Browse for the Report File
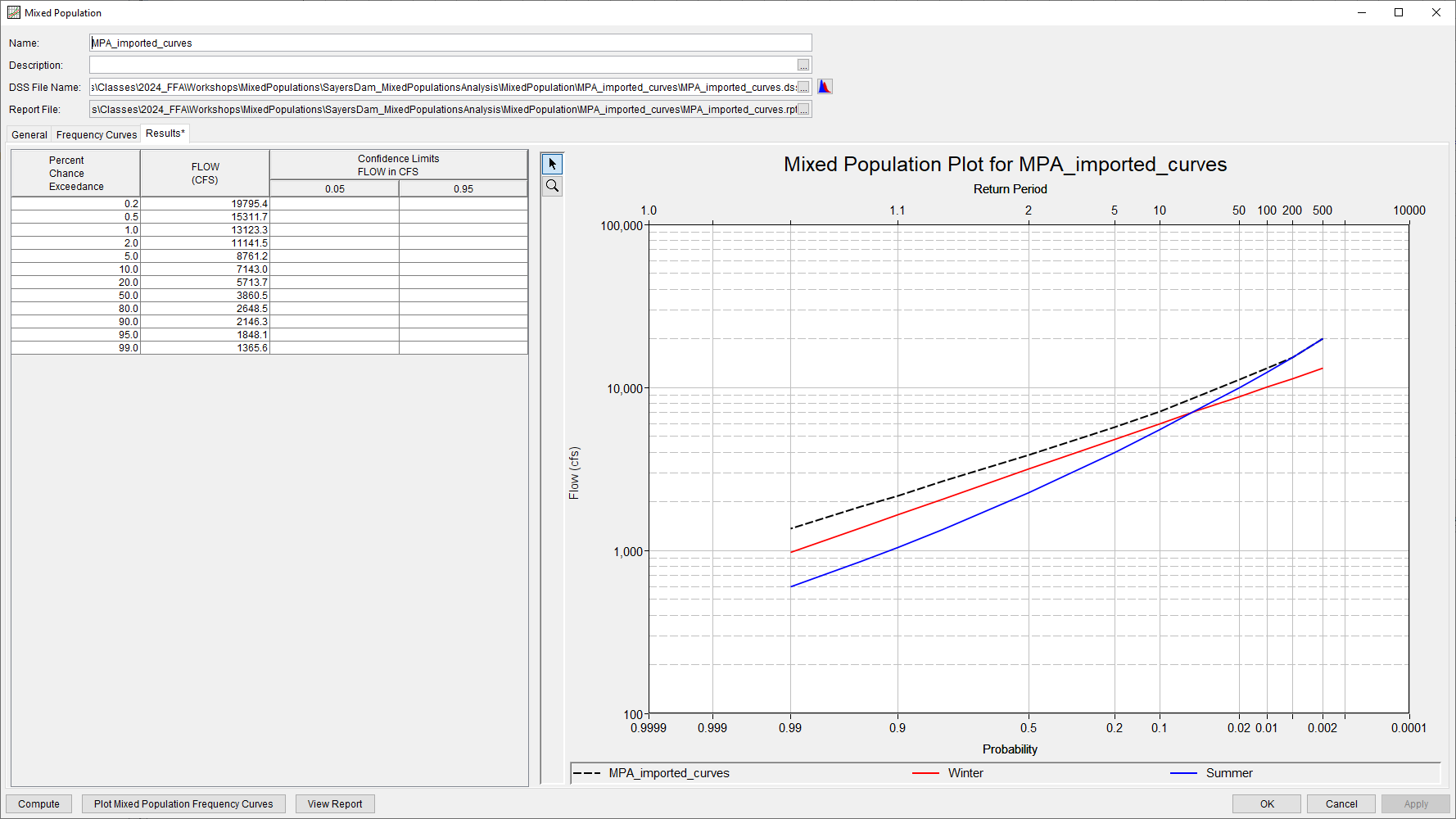The image size is (1456, 819). 803,110
